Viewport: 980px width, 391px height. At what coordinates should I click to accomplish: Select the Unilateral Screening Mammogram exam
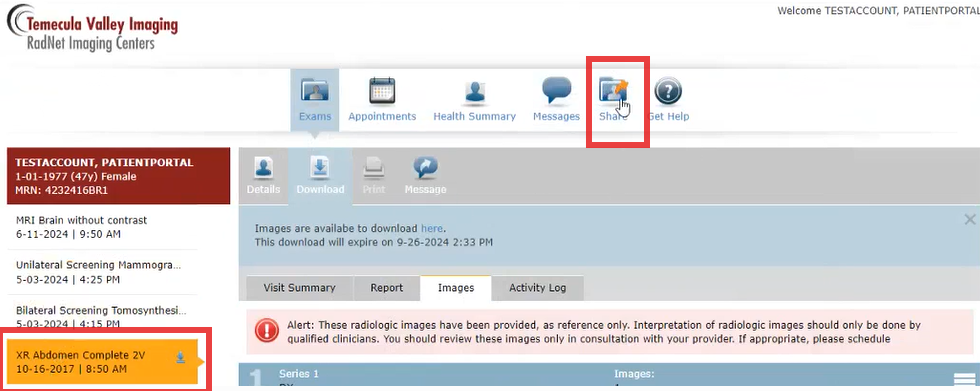click(102, 272)
